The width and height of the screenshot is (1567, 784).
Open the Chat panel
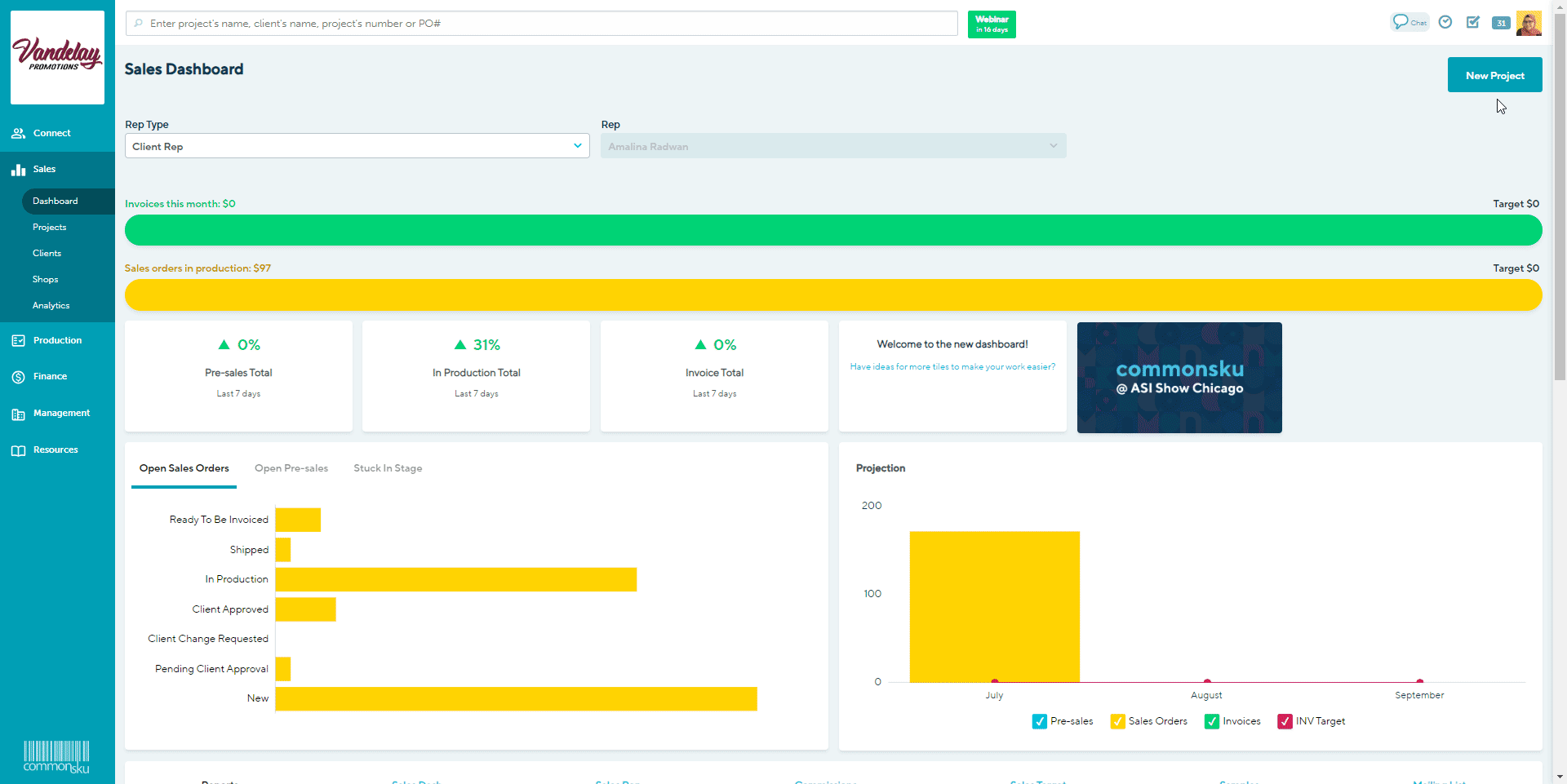pyautogui.click(x=1409, y=22)
